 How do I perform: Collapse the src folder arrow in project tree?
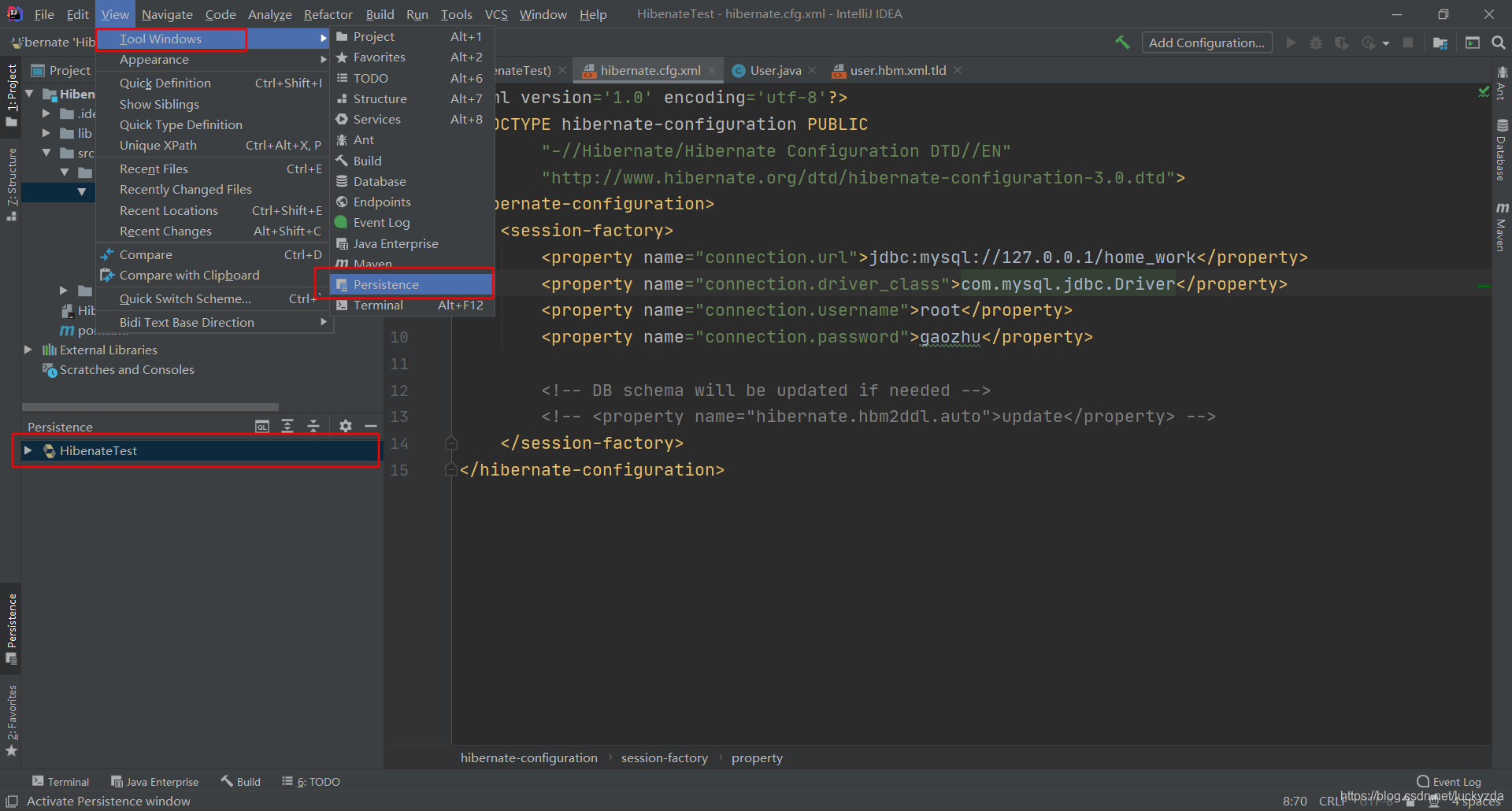[x=46, y=153]
